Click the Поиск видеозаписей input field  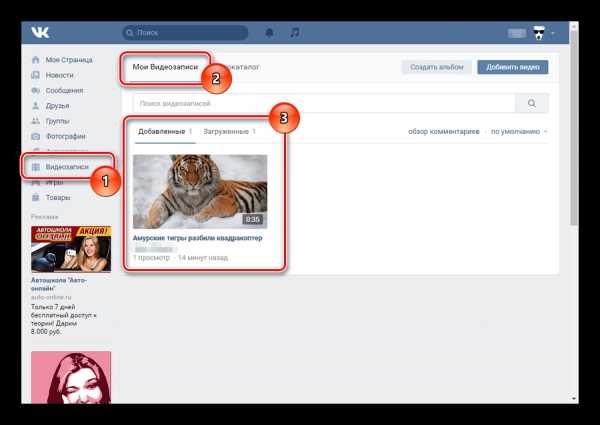click(x=324, y=103)
